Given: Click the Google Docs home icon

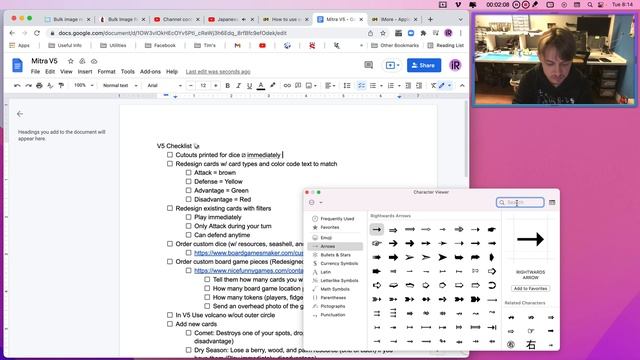Looking at the screenshot, I should click(x=18, y=65).
